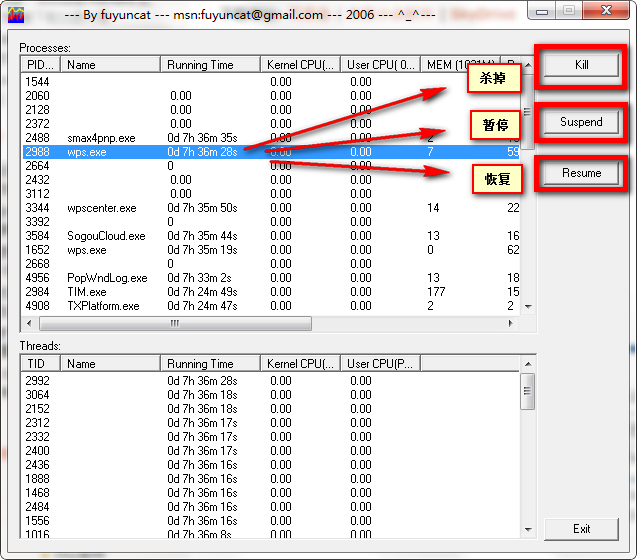Sort processes by User CPU header
The image size is (637, 560).
click(380, 65)
